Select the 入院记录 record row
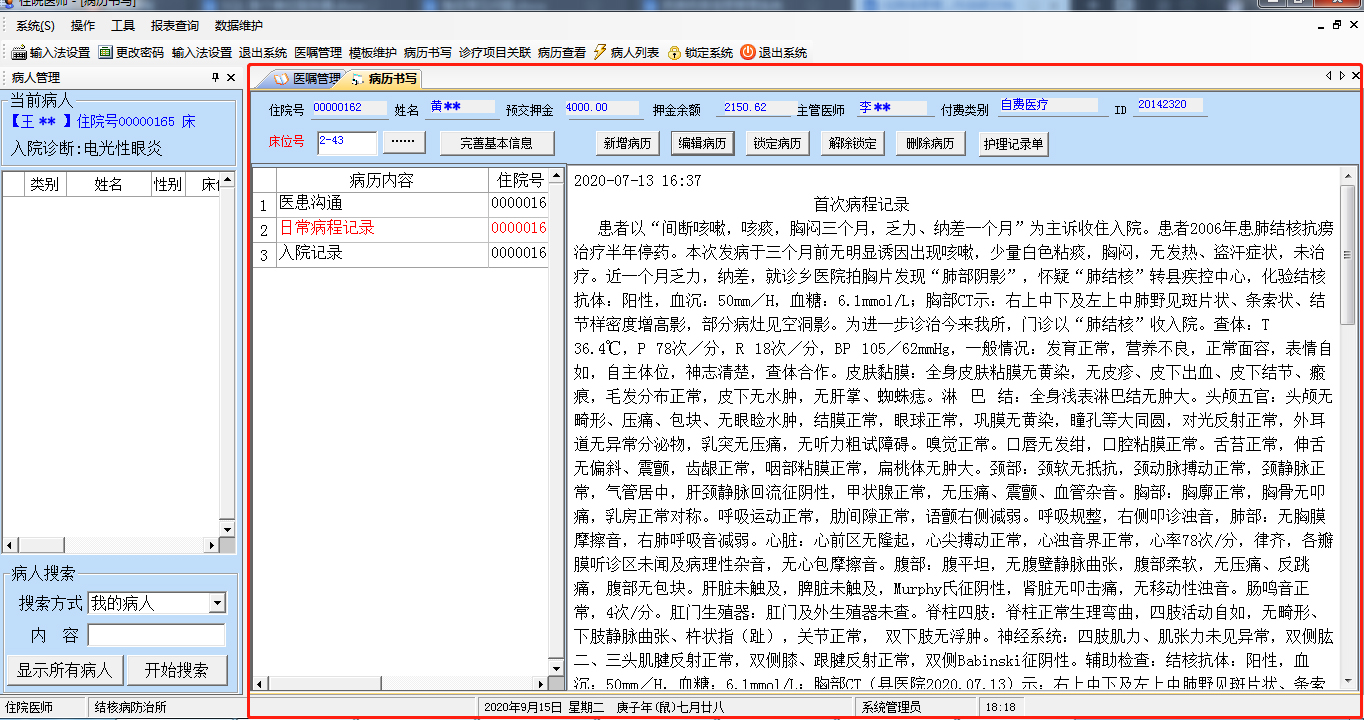Image resolution: width=1364 pixels, height=720 pixels. pos(399,254)
